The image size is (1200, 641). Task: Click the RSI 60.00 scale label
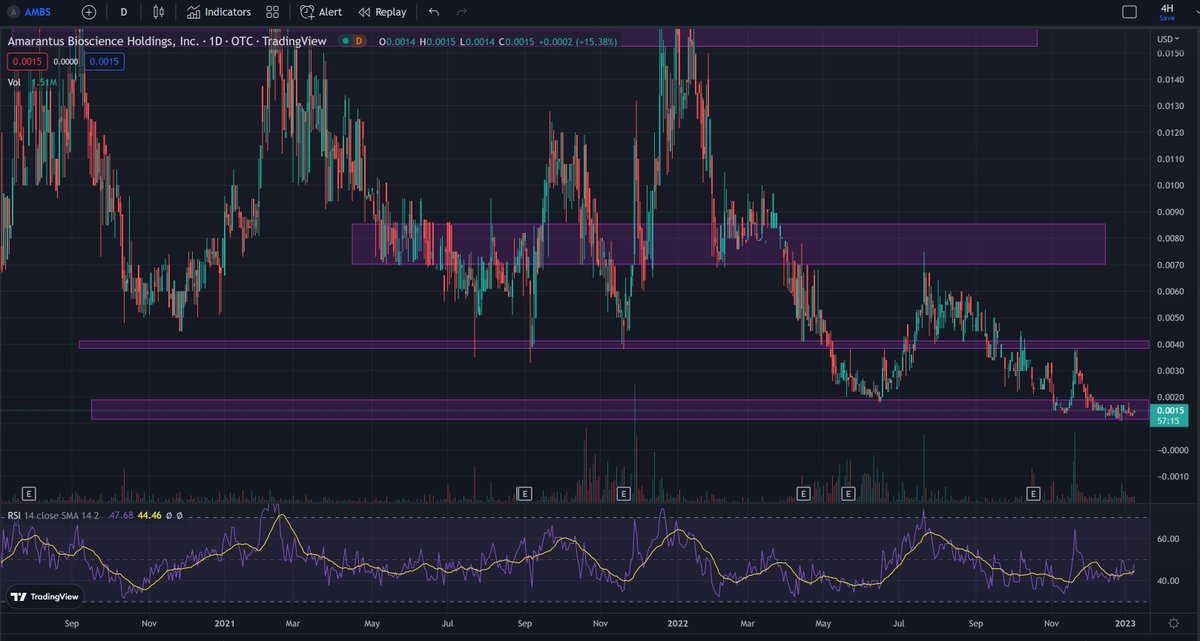tap(1167, 539)
